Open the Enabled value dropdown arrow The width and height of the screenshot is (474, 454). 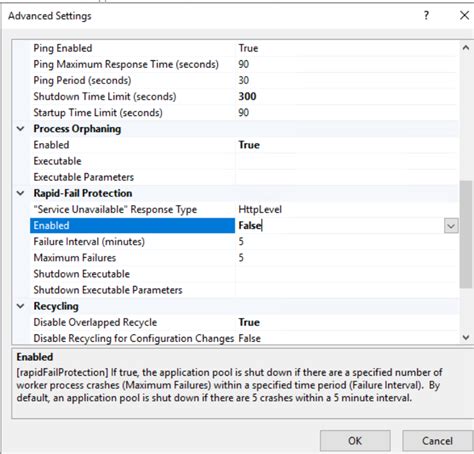pyautogui.click(x=451, y=226)
